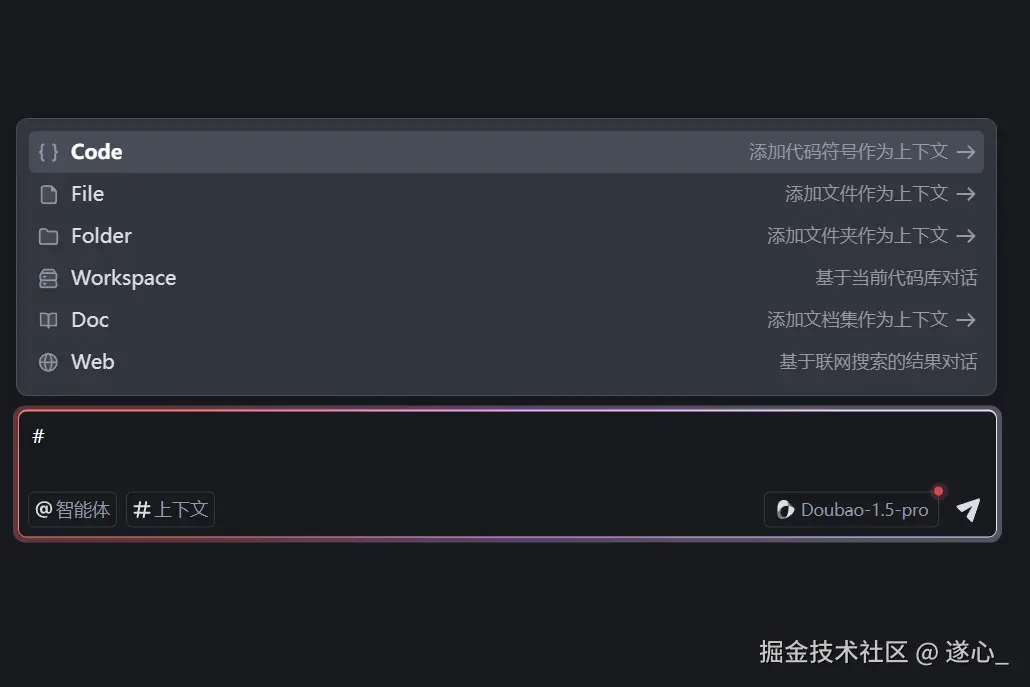
Task: Click the Folder icon in the list
Action: pos(48,236)
